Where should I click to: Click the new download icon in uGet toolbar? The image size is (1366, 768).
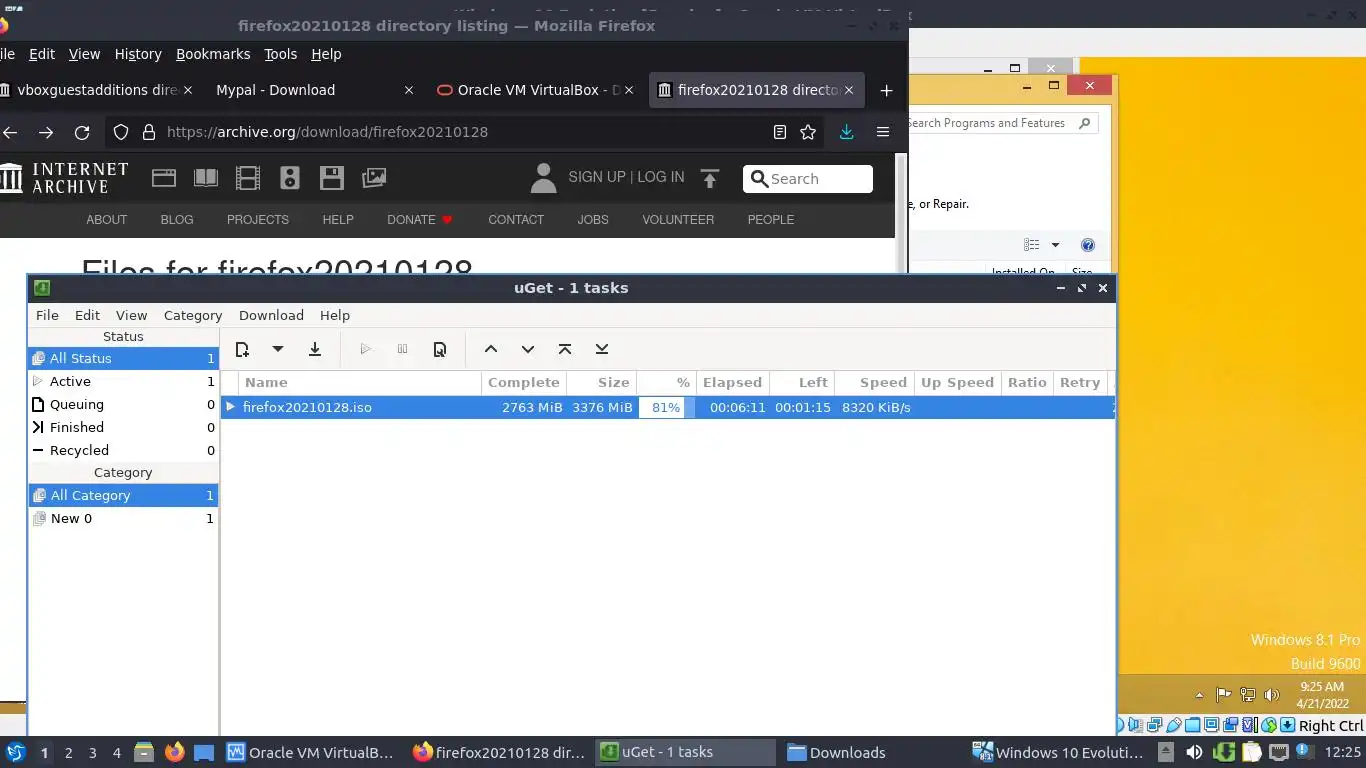click(x=242, y=349)
